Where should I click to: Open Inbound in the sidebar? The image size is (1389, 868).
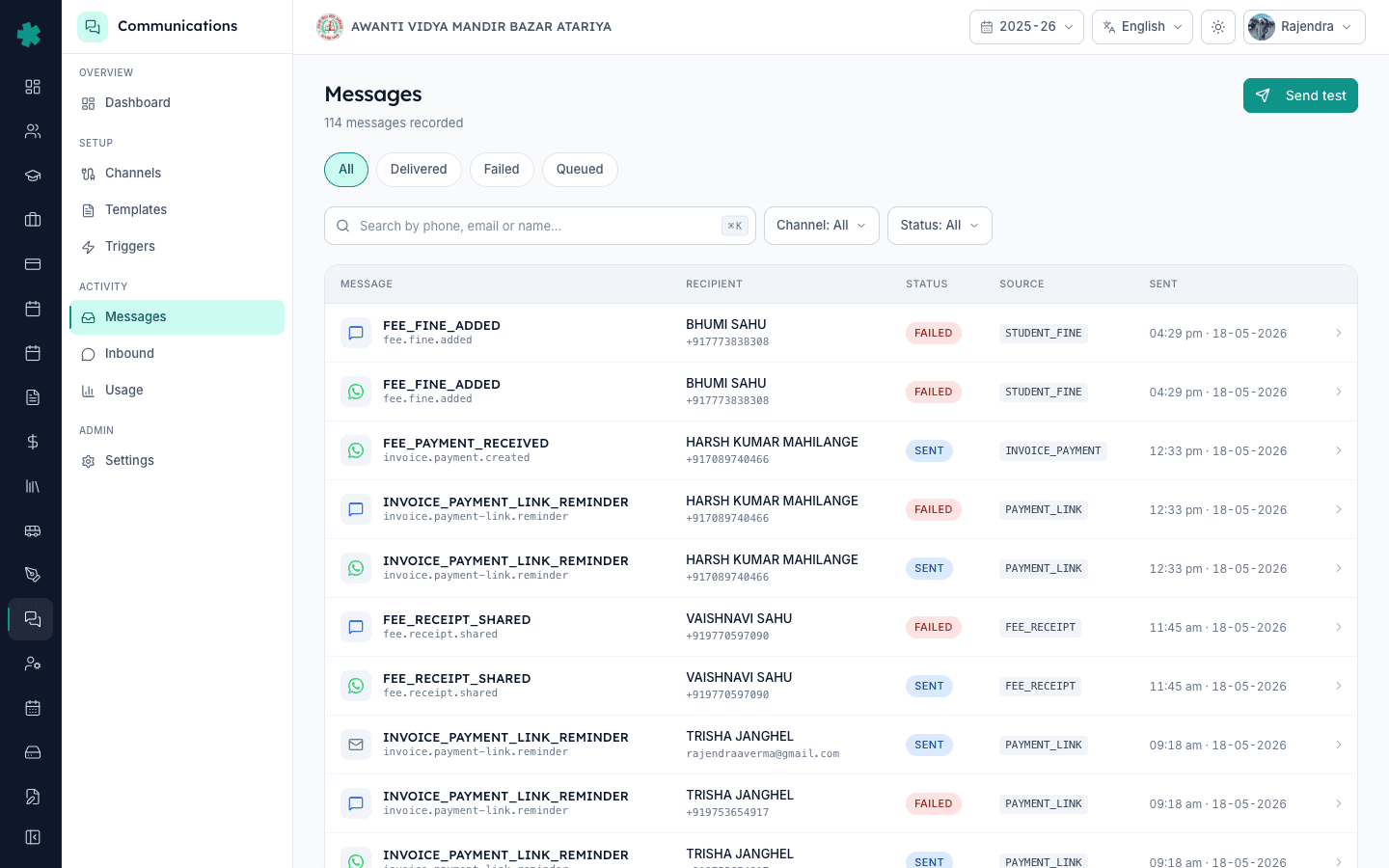[177, 354]
